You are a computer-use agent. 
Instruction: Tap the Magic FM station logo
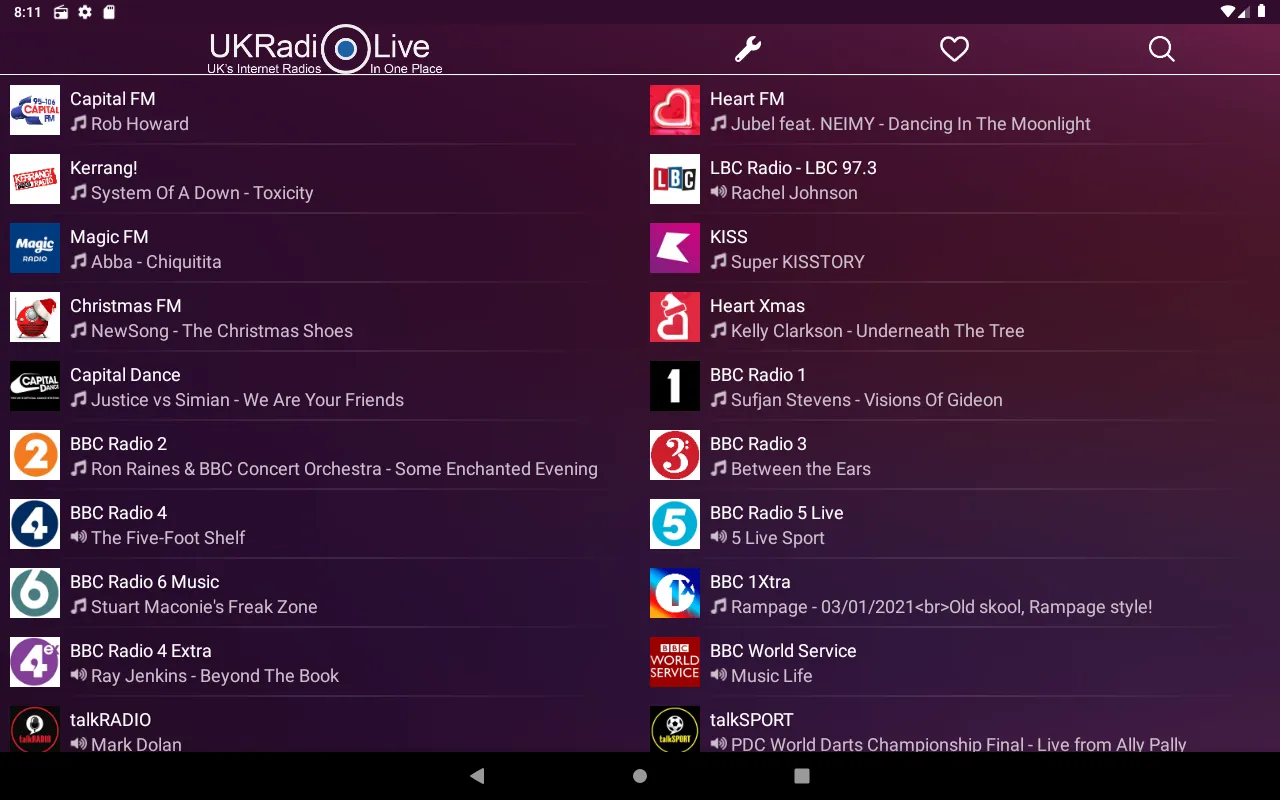35,248
